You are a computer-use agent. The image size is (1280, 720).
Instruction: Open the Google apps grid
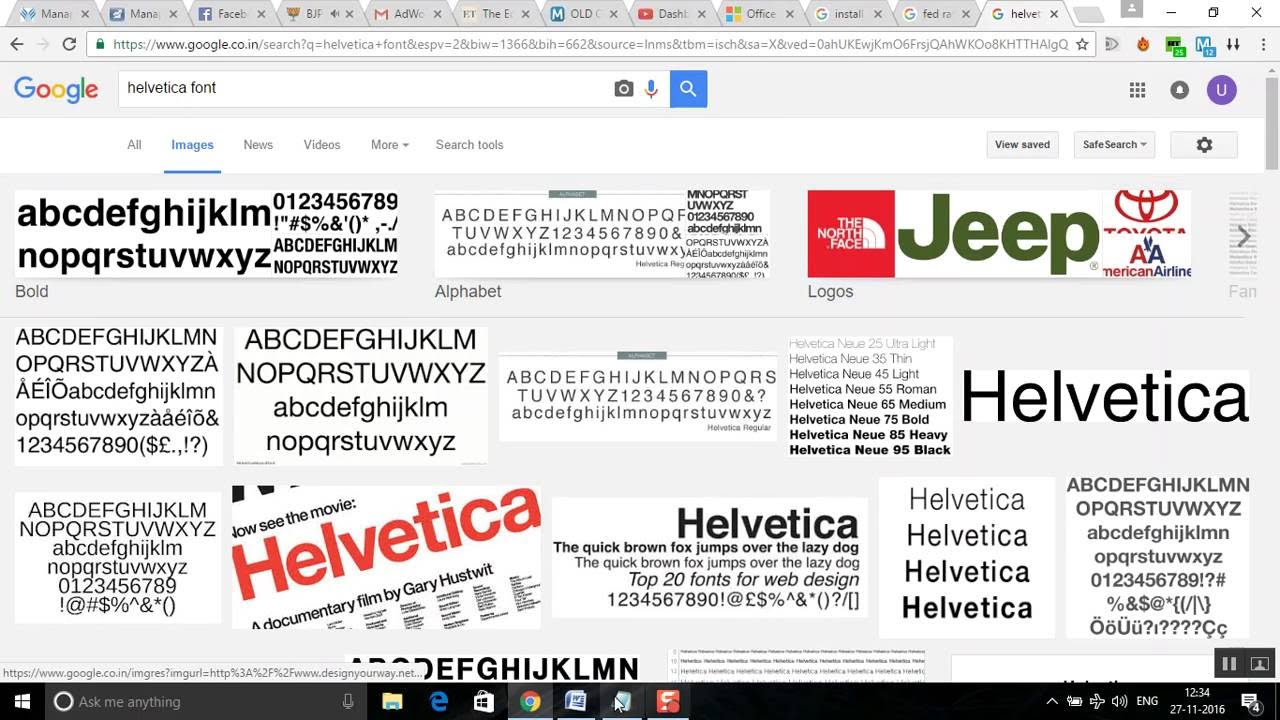point(1137,90)
